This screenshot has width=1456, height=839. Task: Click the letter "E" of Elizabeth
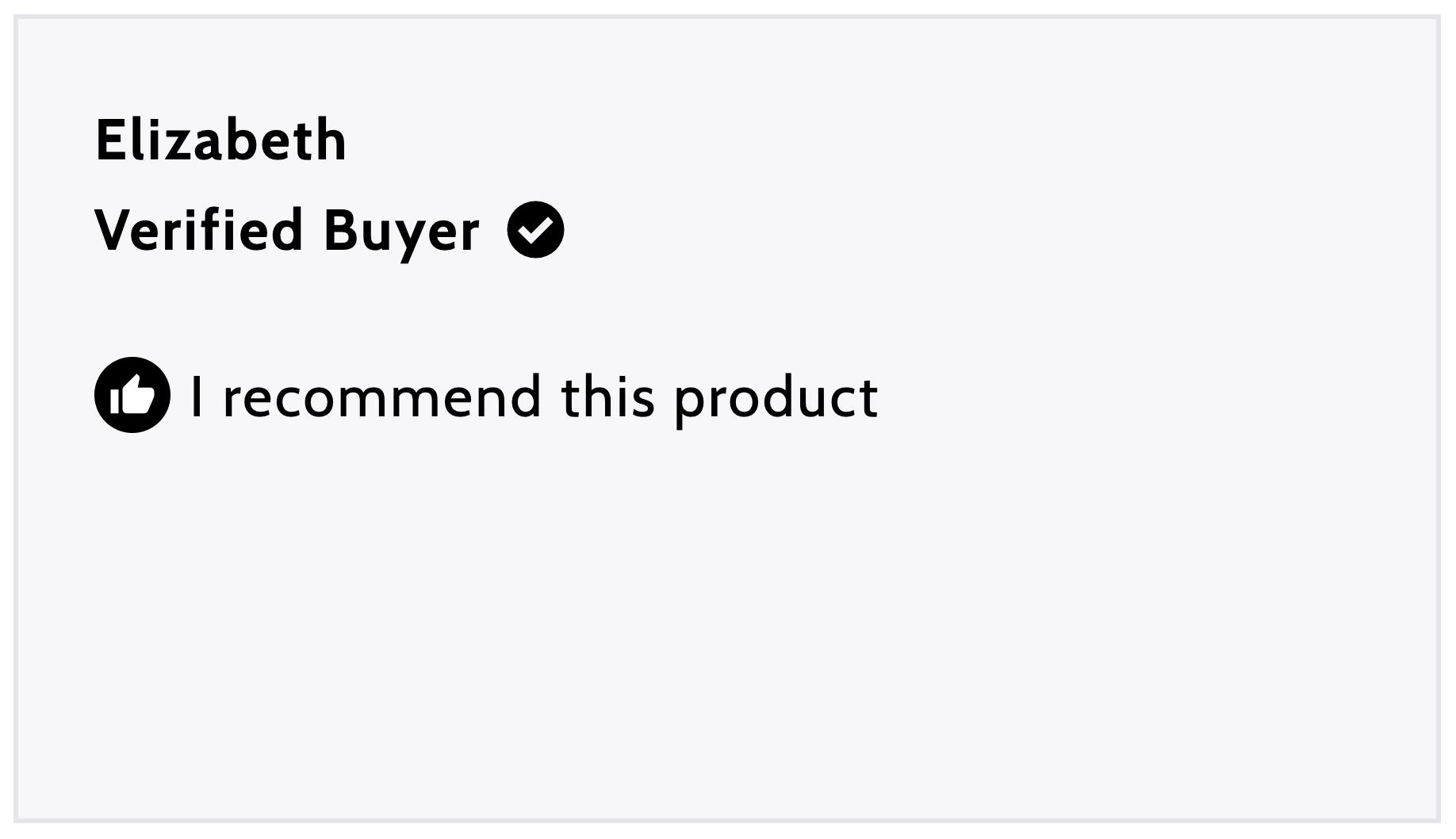[112, 140]
